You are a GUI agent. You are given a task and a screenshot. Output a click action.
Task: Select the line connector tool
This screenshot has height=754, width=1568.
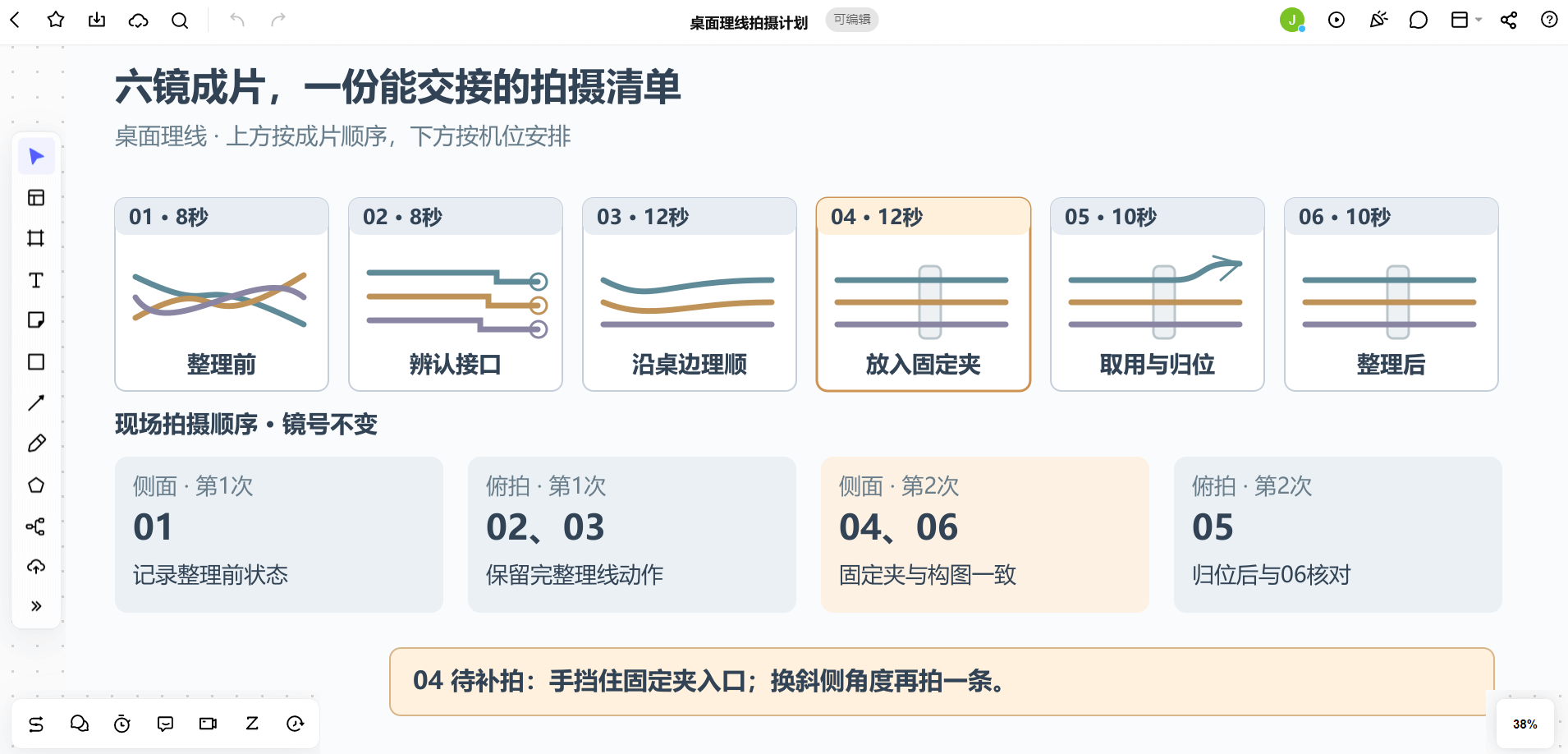click(x=36, y=402)
